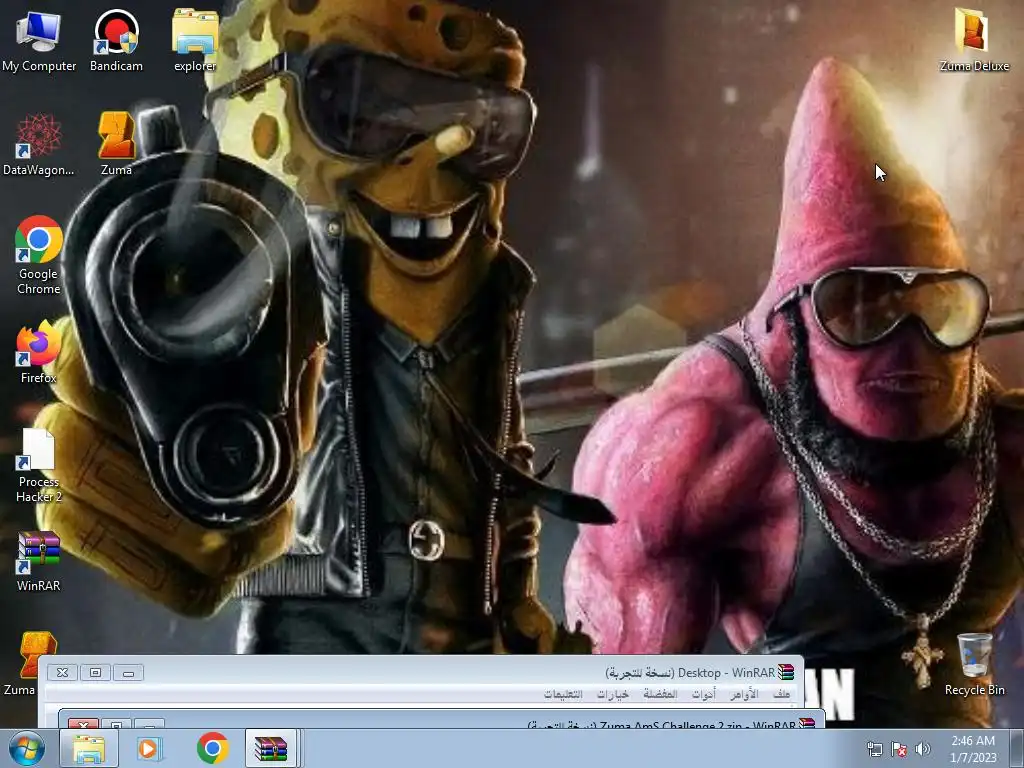Image resolution: width=1024 pixels, height=768 pixels.
Task: Select the Bandicam desktop shortcut
Action: tap(116, 40)
